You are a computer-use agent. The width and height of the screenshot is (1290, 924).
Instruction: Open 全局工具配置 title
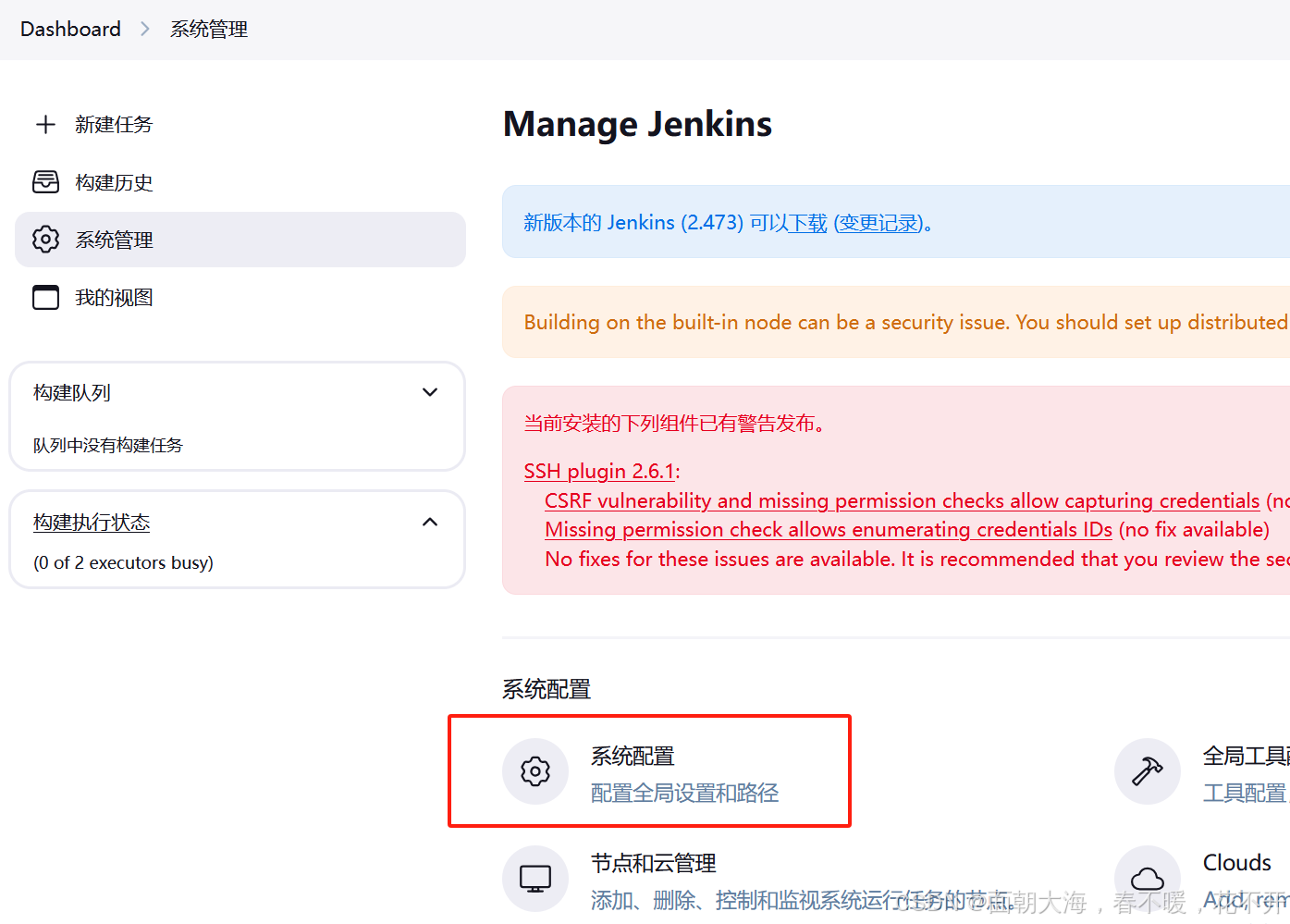tap(1247, 756)
